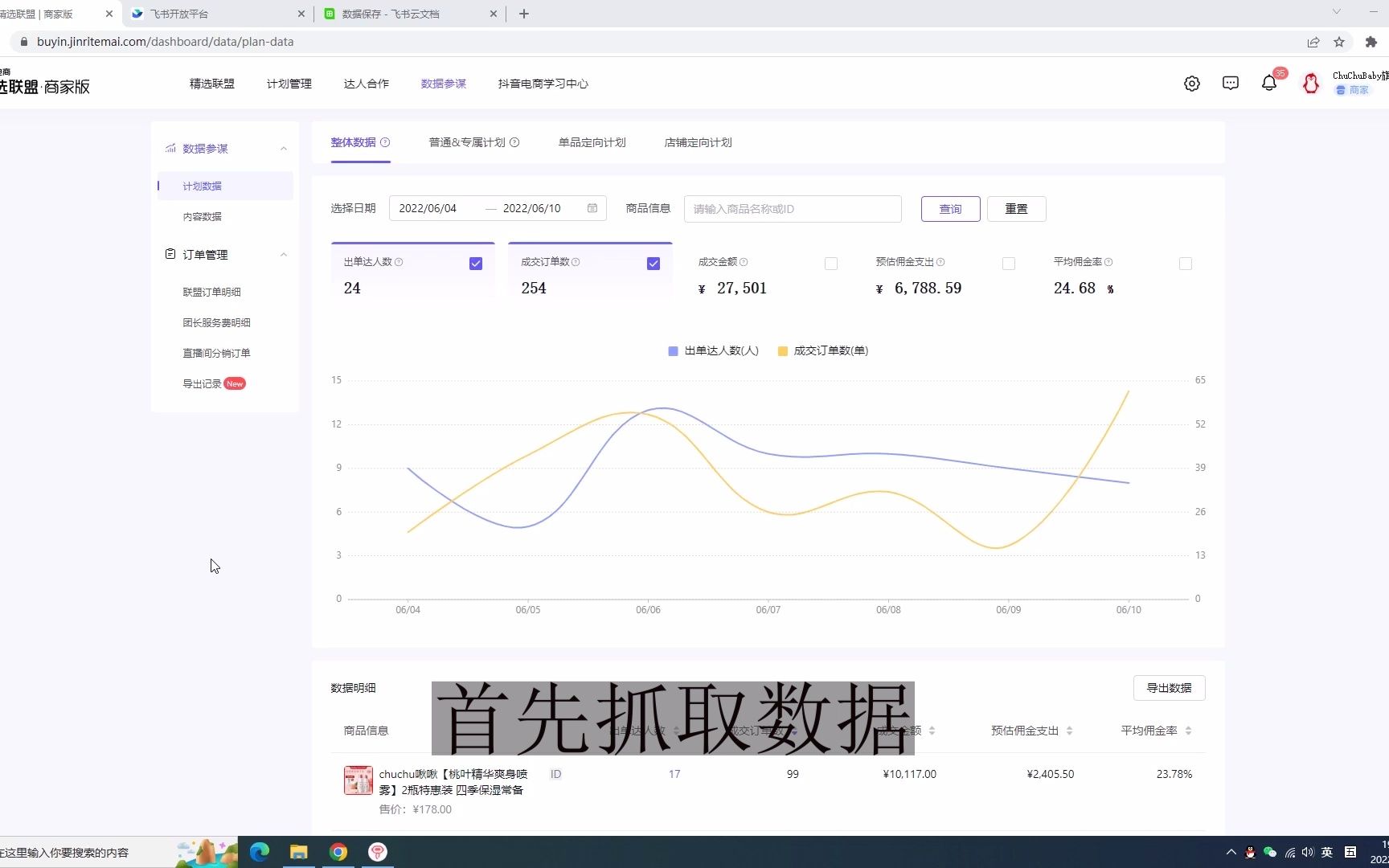This screenshot has height=868, width=1389.
Task: Open 内容数据 in sidebar
Action: pyautogui.click(x=203, y=216)
